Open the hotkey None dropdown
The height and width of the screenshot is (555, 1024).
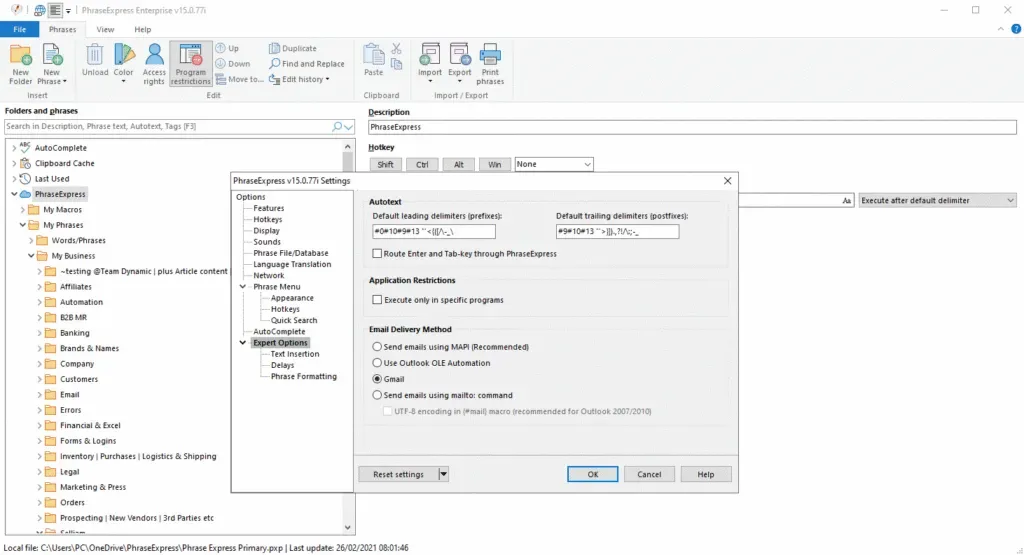tap(554, 165)
